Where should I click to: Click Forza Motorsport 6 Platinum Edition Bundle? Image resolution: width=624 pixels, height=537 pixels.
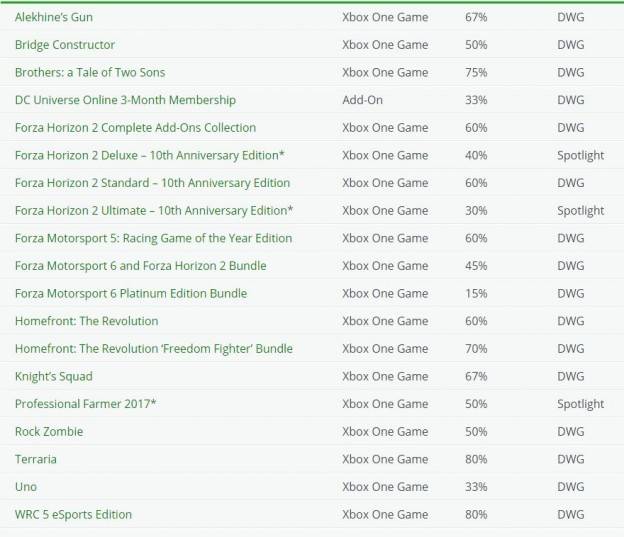131,293
